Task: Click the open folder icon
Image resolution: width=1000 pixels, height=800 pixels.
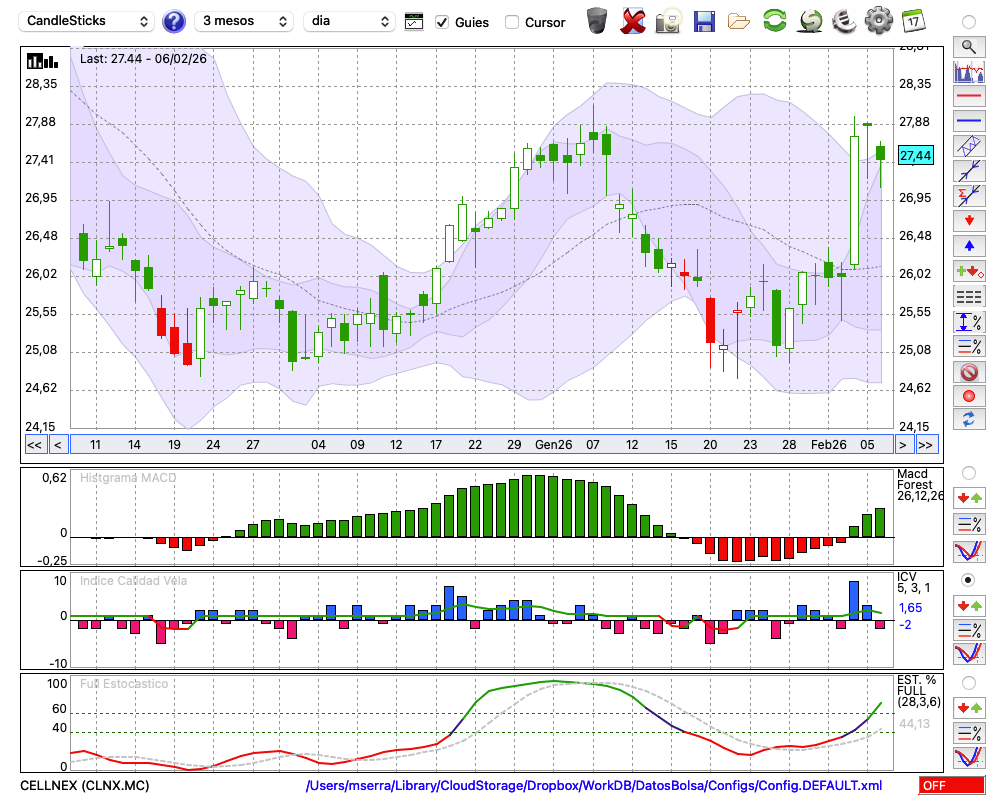Action: tap(739, 21)
